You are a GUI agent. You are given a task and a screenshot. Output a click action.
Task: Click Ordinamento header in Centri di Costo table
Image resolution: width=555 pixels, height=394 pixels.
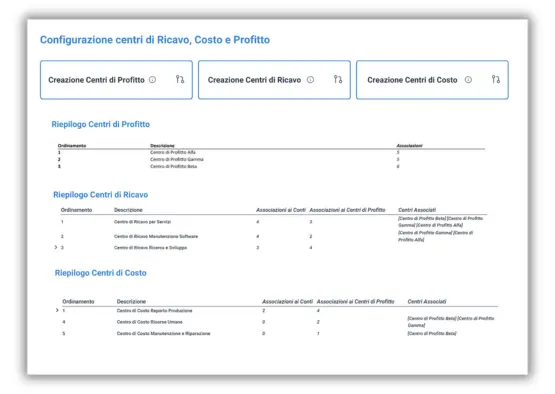click(x=78, y=302)
